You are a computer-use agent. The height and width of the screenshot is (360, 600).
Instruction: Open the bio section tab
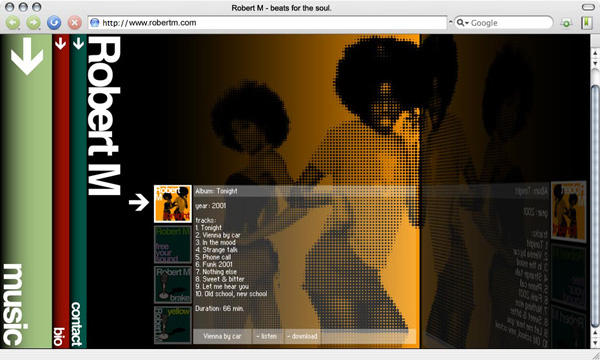coord(59,337)
